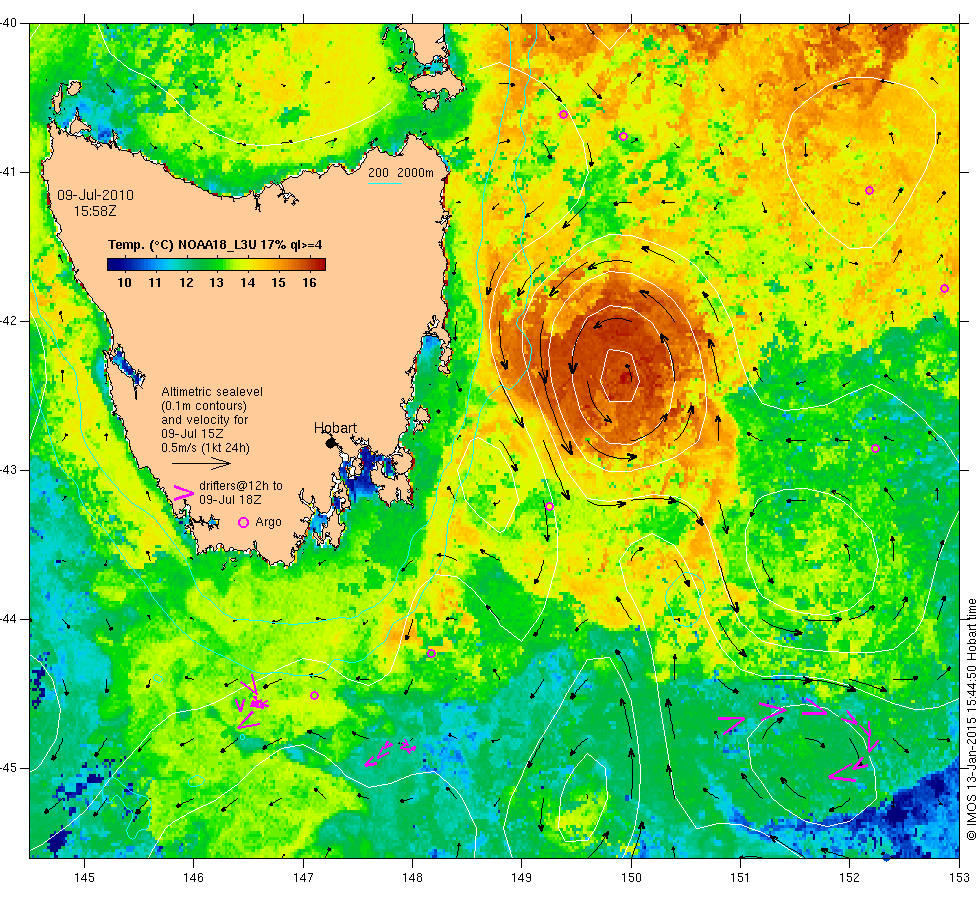The image size is (980, 900).
Task: Click the colorbar value 16
Action: tap(309, 282)
